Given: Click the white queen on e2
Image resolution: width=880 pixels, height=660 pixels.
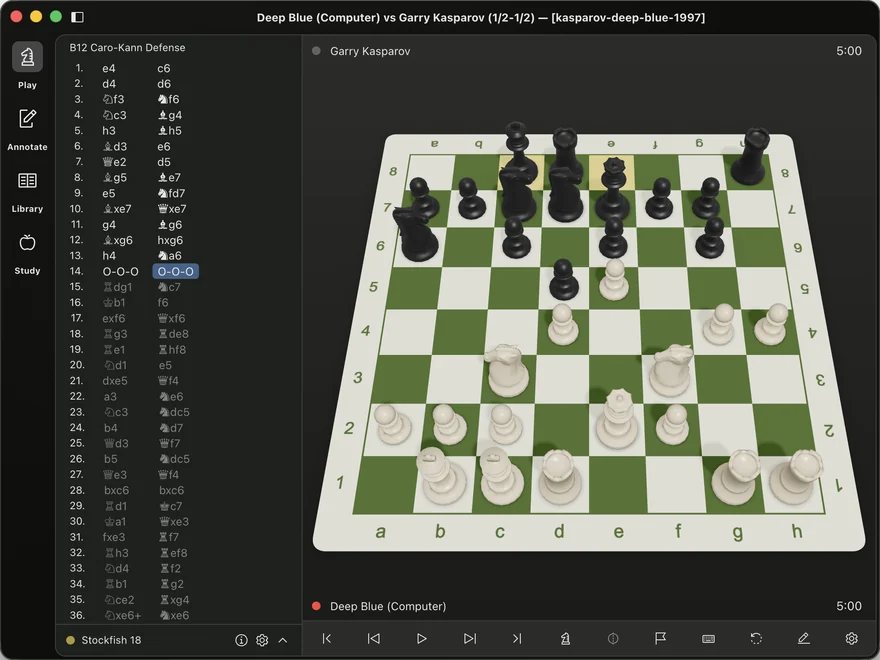Looking at the screenshot, I should 617,420.
